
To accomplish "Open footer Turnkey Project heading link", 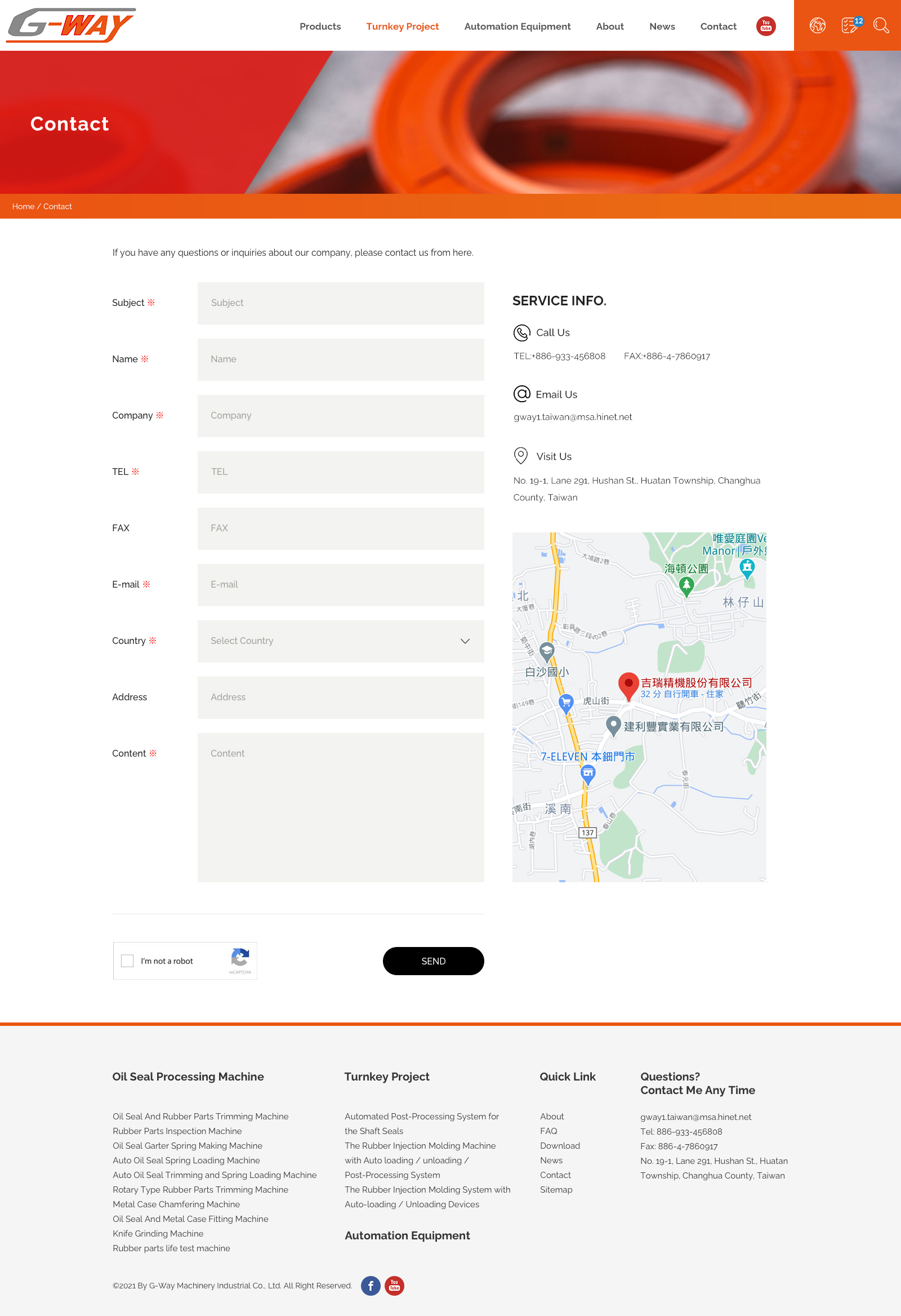I will tap(387, 1077).
